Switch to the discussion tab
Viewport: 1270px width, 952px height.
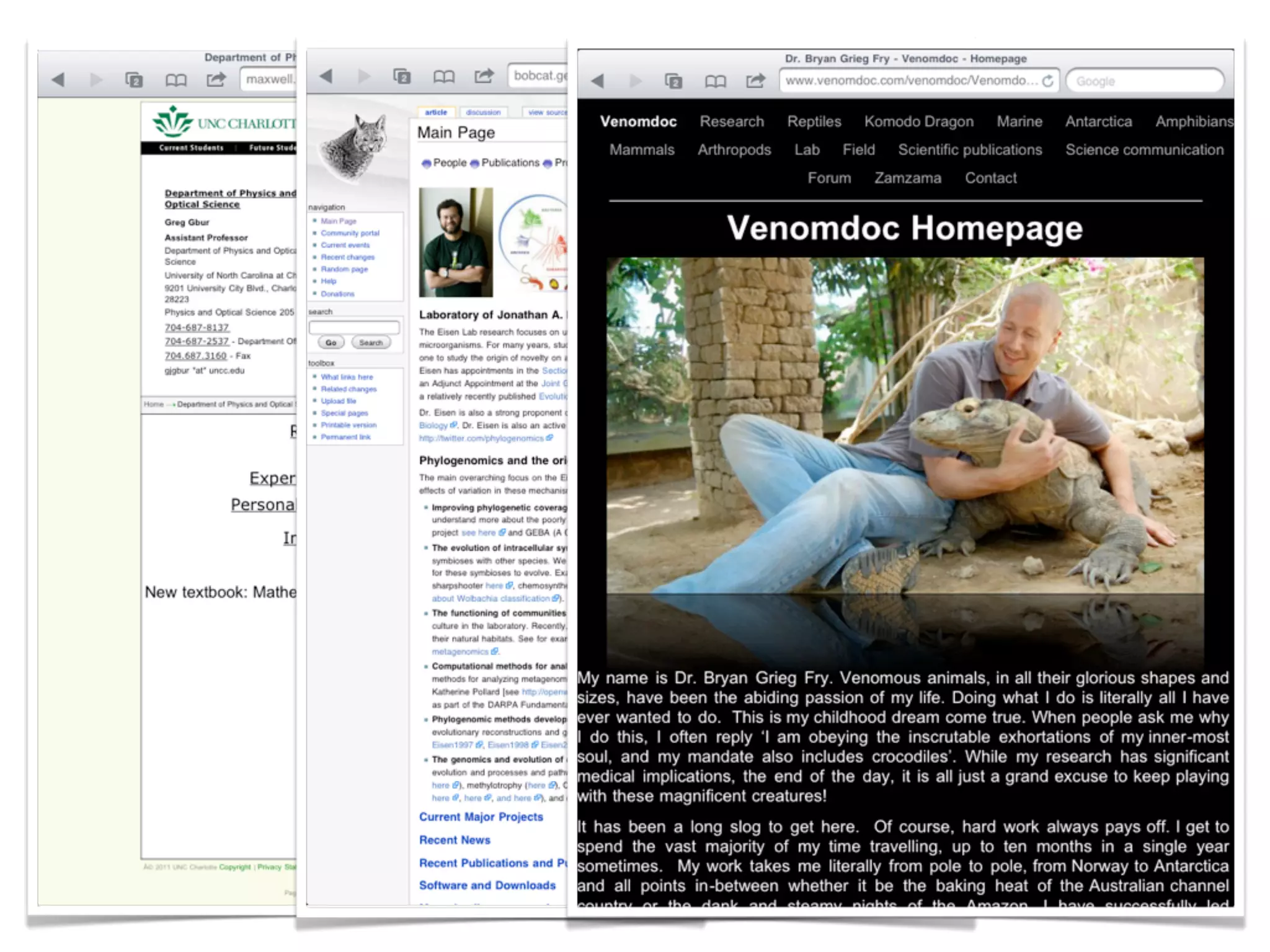tap(483, 113)
